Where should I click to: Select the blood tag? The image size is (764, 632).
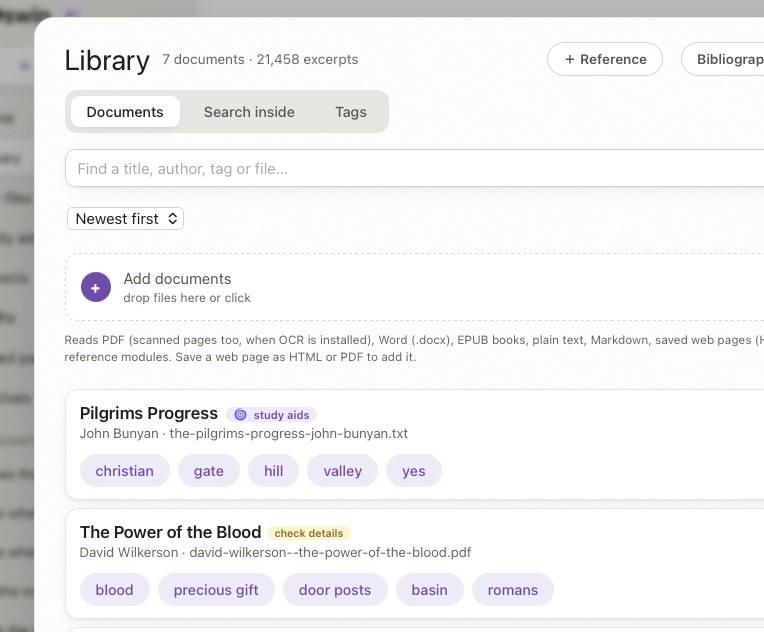tap(115, 590)
